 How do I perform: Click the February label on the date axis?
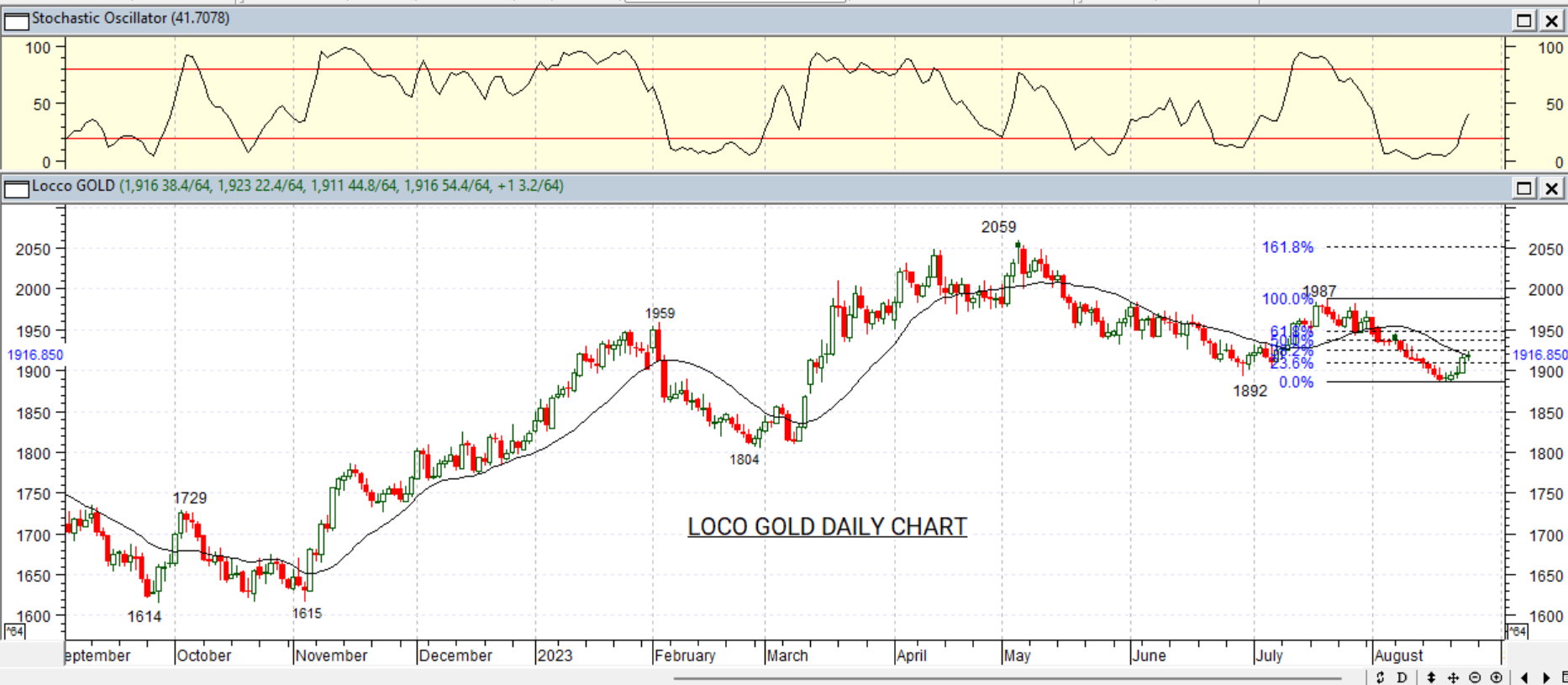tap(686, 656)
